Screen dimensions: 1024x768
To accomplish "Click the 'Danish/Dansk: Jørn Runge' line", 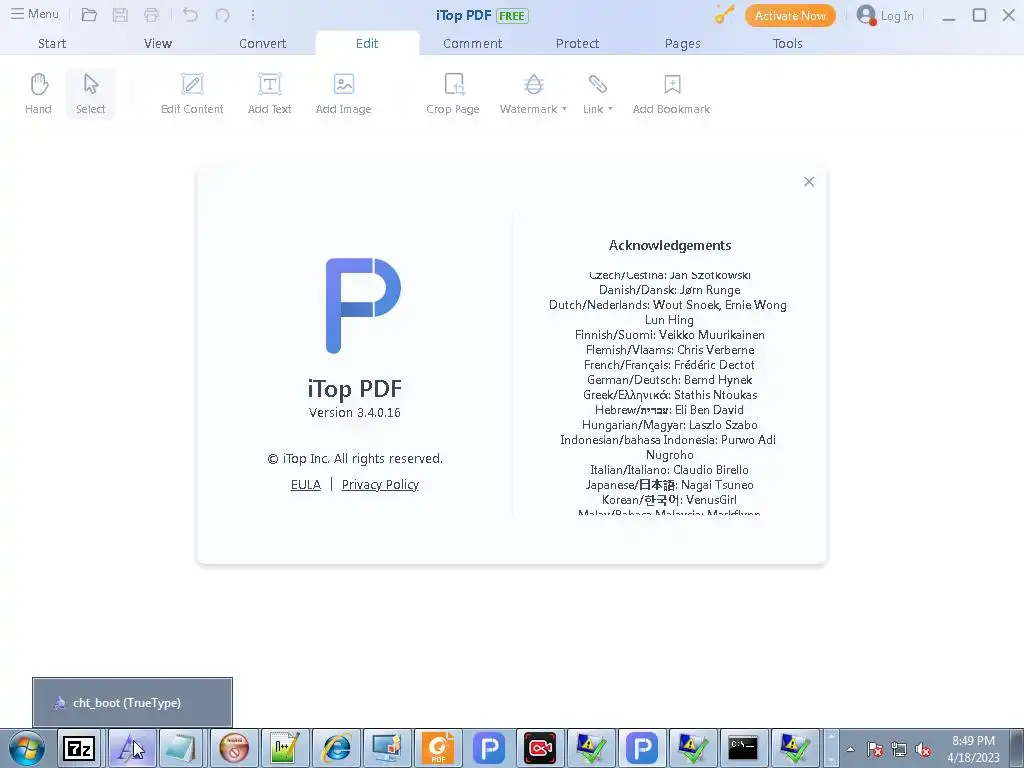I will pos(669,289).
